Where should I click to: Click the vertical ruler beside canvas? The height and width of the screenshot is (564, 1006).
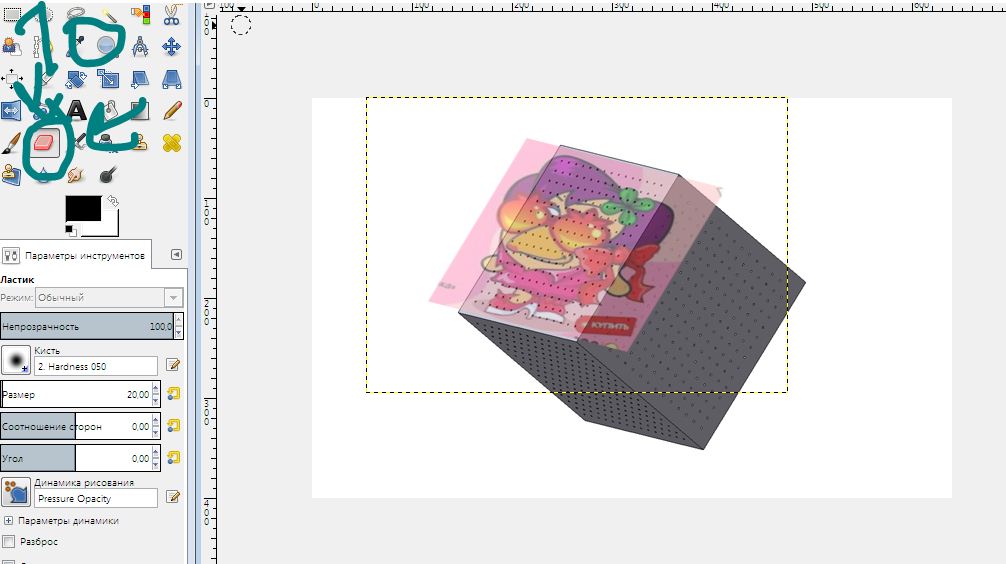(x=210, y=289)
